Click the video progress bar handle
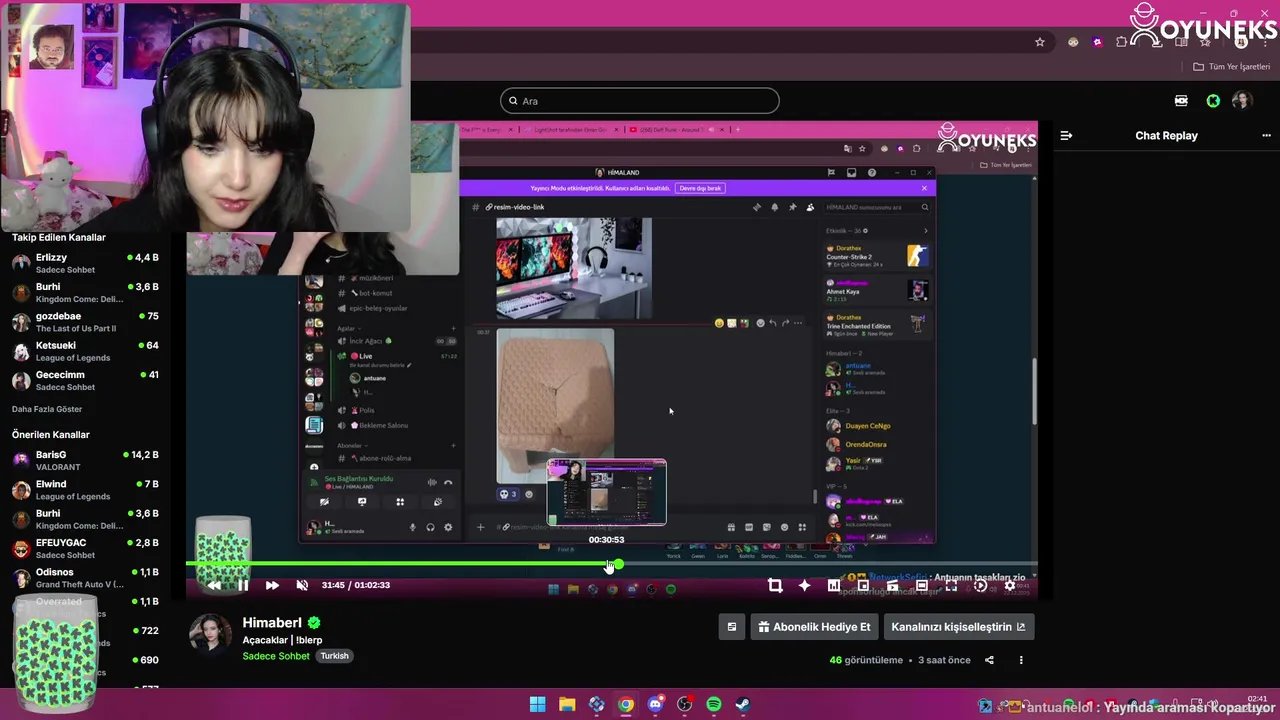Screen dimensions: 1280x720 (x=617, y=565)
